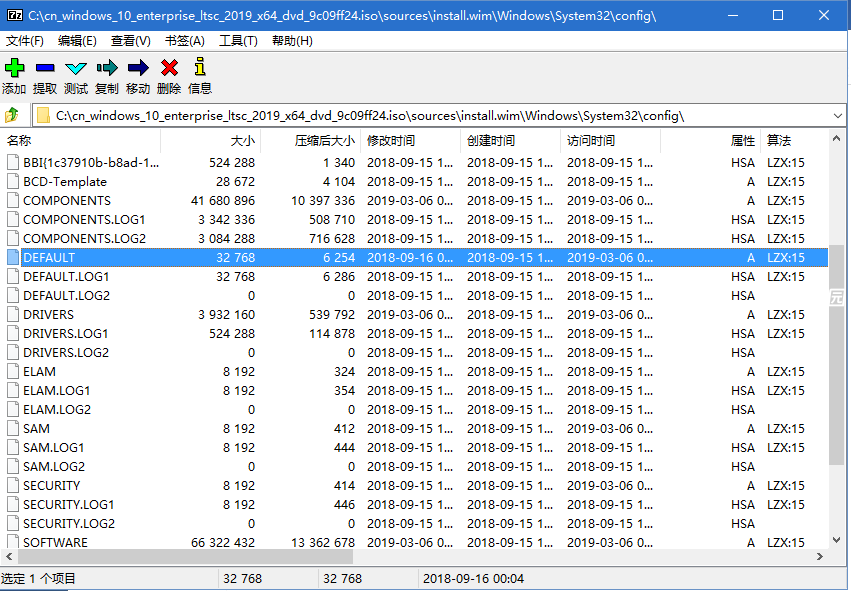Sort by 修改时间 column header

411,141
